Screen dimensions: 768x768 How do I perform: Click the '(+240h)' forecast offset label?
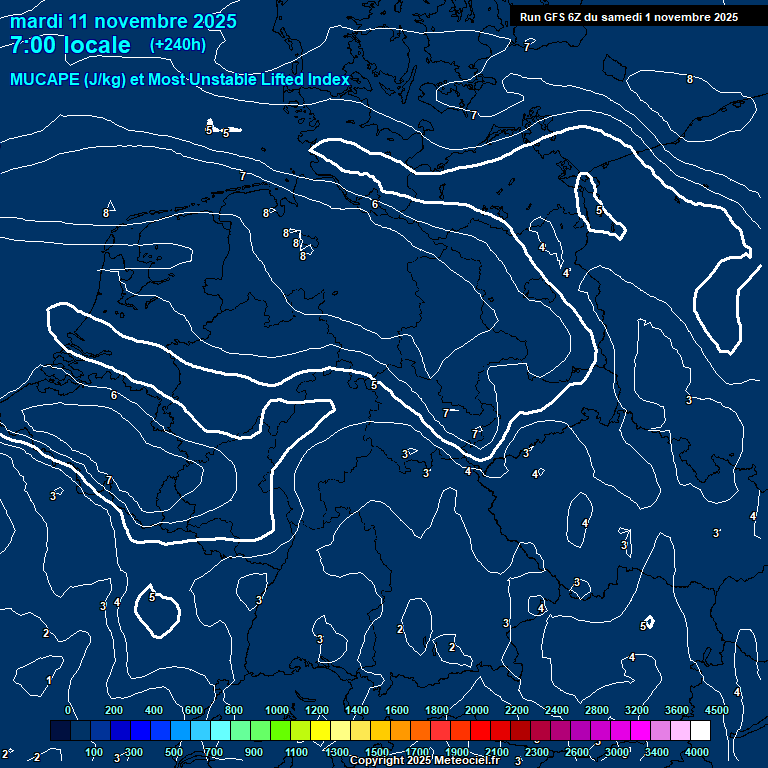click(178, 45)
